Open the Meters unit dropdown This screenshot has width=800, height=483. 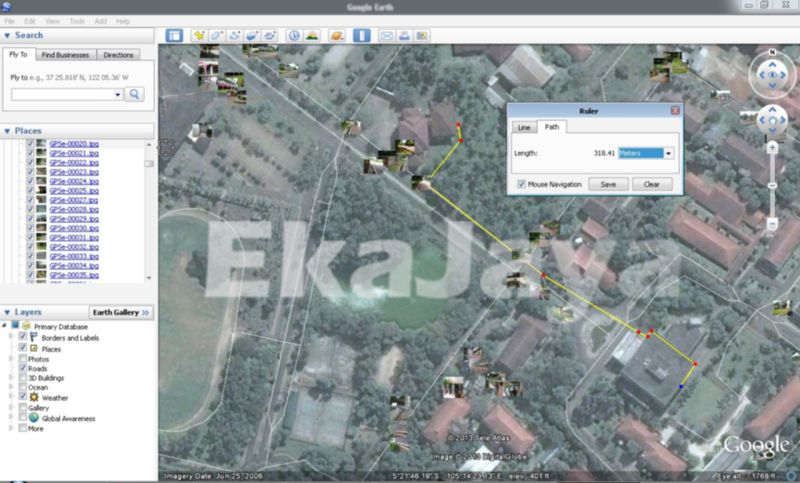[669, 153]
